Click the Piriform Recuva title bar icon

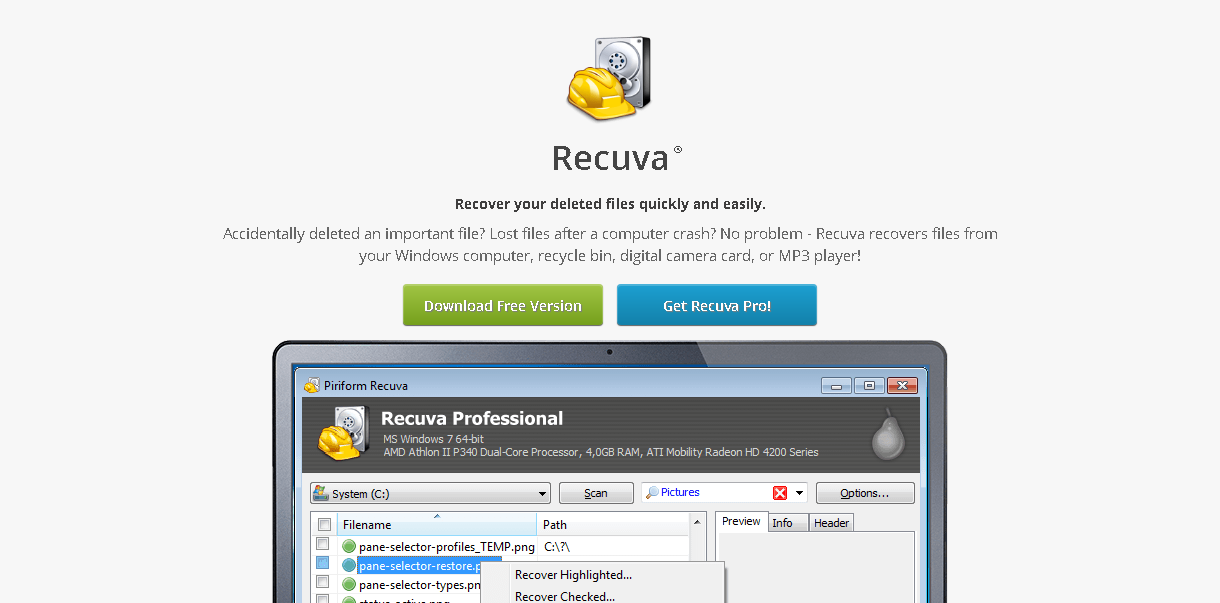tap(311, 385)
